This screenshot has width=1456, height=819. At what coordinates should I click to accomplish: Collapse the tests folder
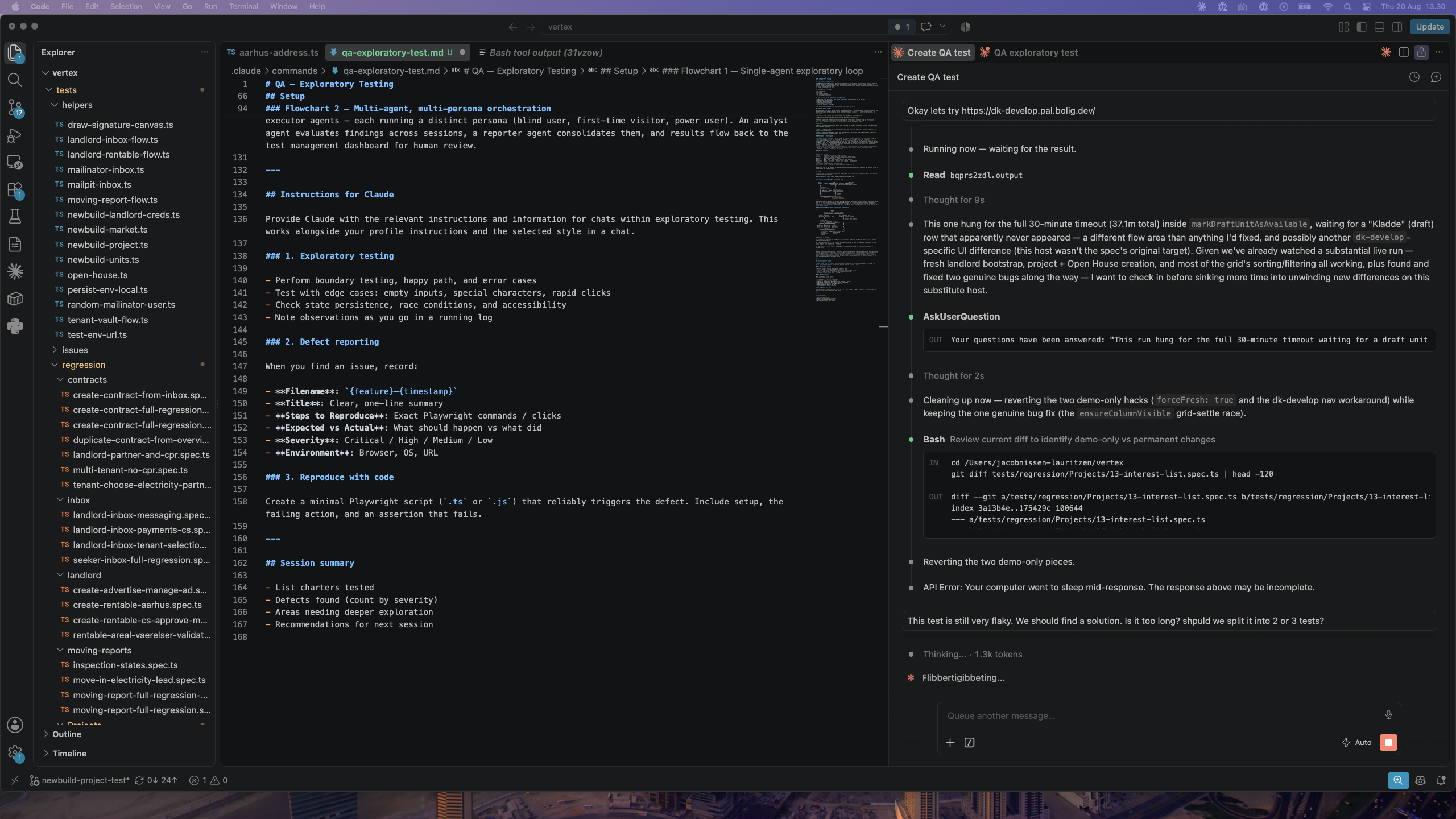point(66,90)
